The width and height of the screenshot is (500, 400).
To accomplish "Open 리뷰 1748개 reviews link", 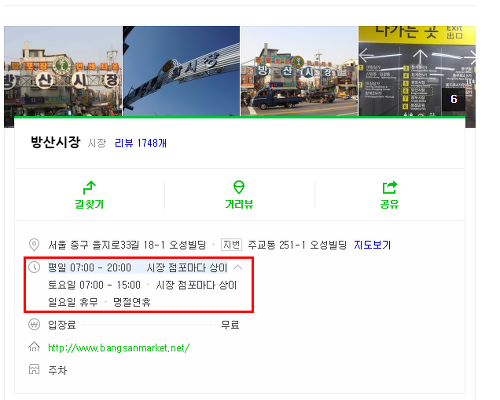I will 140,143.
